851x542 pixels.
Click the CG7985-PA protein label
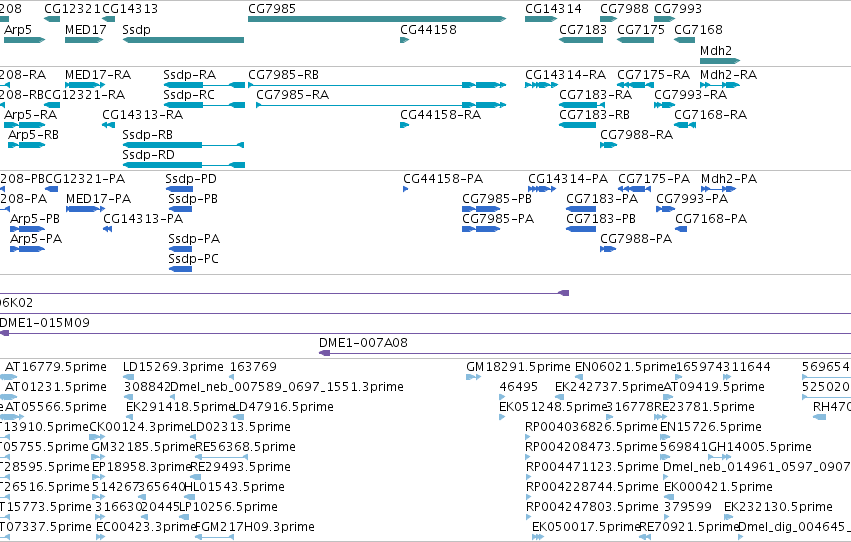coord(498,219)
